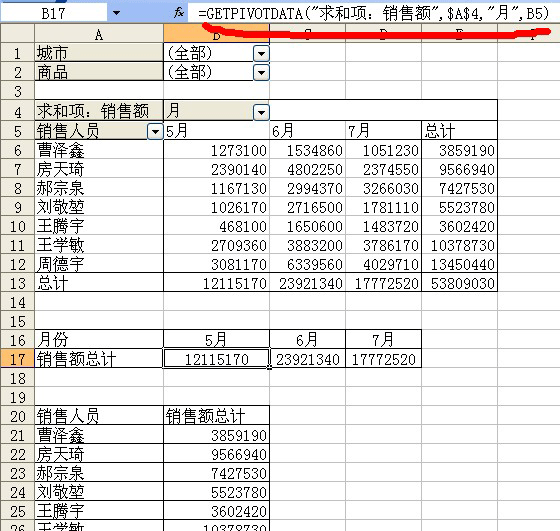Select row 13 header

tap(18, 283)
